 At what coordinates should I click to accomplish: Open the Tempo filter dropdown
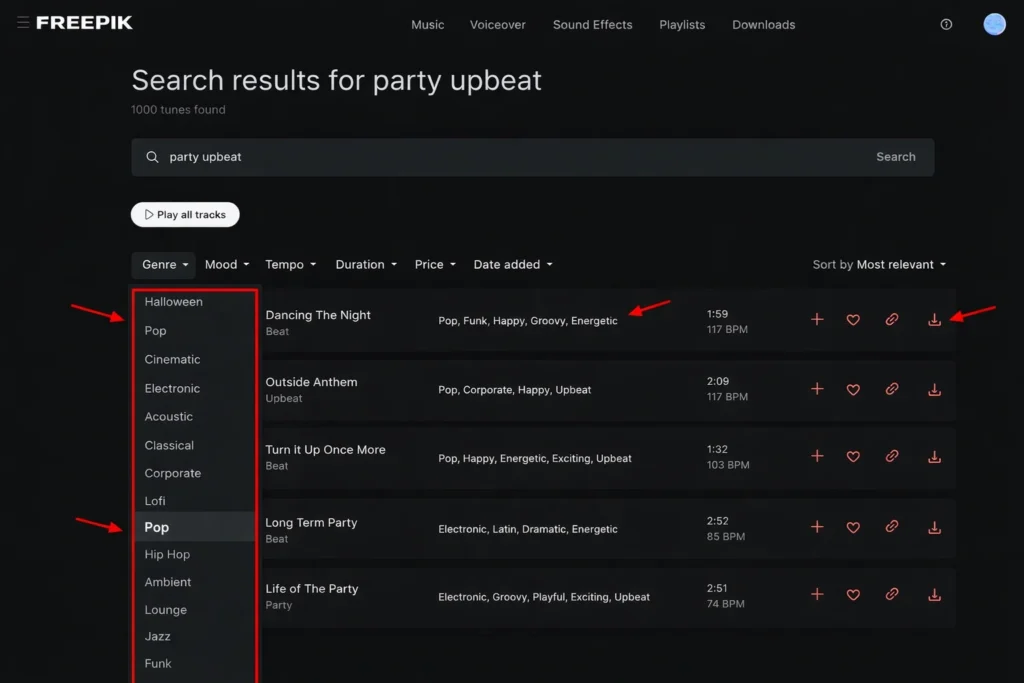(290, 265)
